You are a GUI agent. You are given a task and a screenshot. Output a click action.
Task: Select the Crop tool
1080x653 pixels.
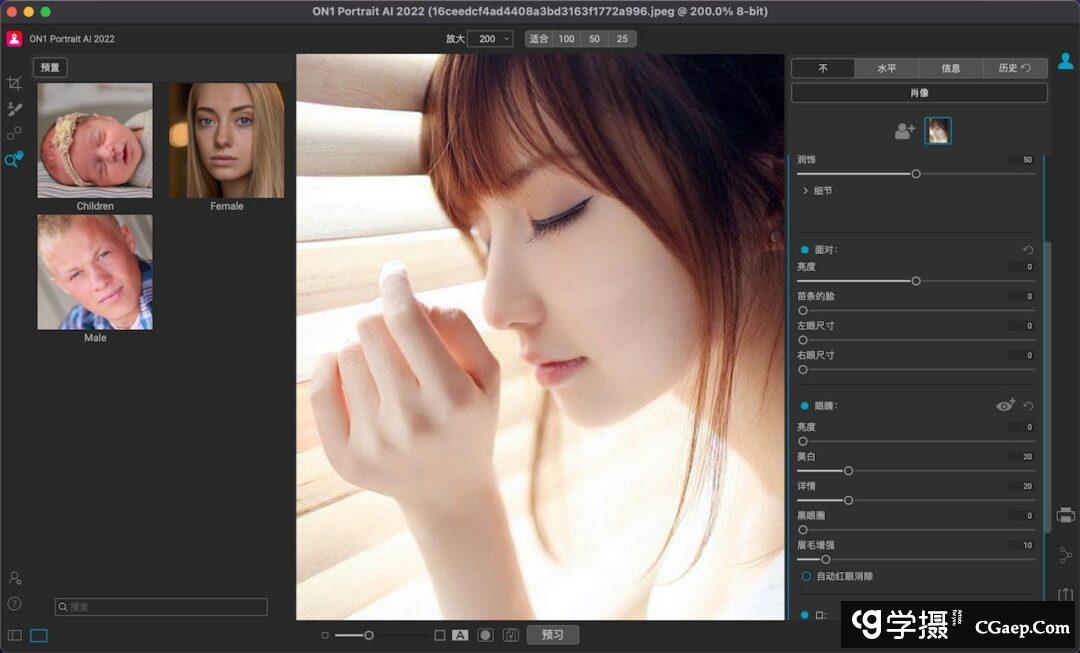(x=14, y=84)
